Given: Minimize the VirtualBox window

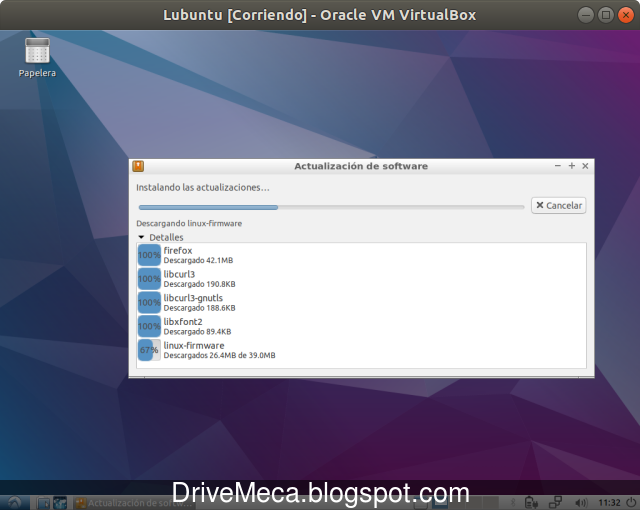Looking at the screenshot, I should [586, 15].
